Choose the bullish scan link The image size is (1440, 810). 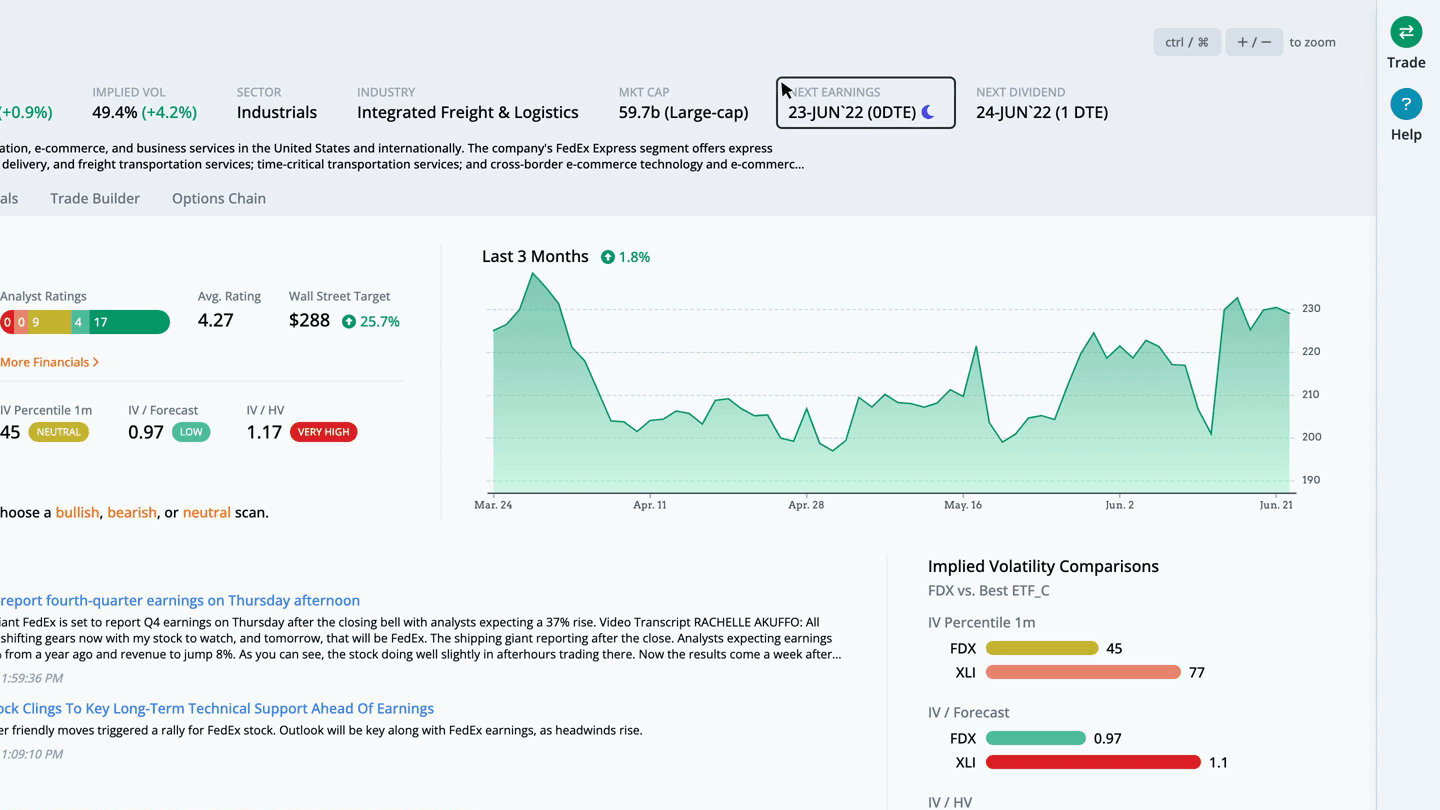coord(77,512)
